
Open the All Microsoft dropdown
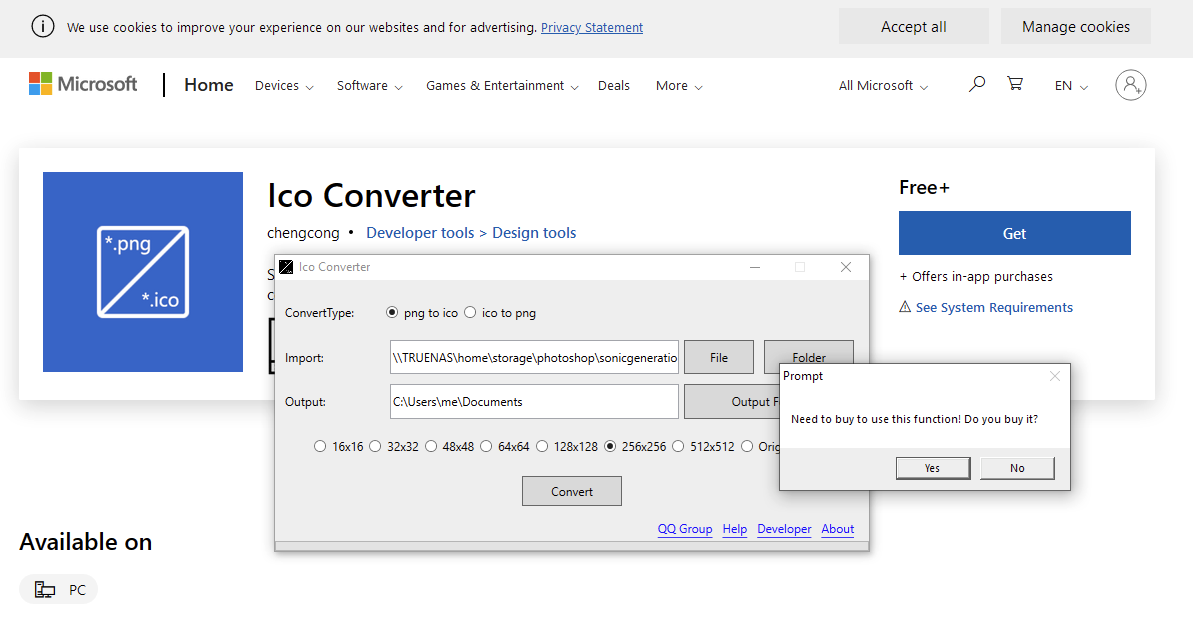point(883,86)
